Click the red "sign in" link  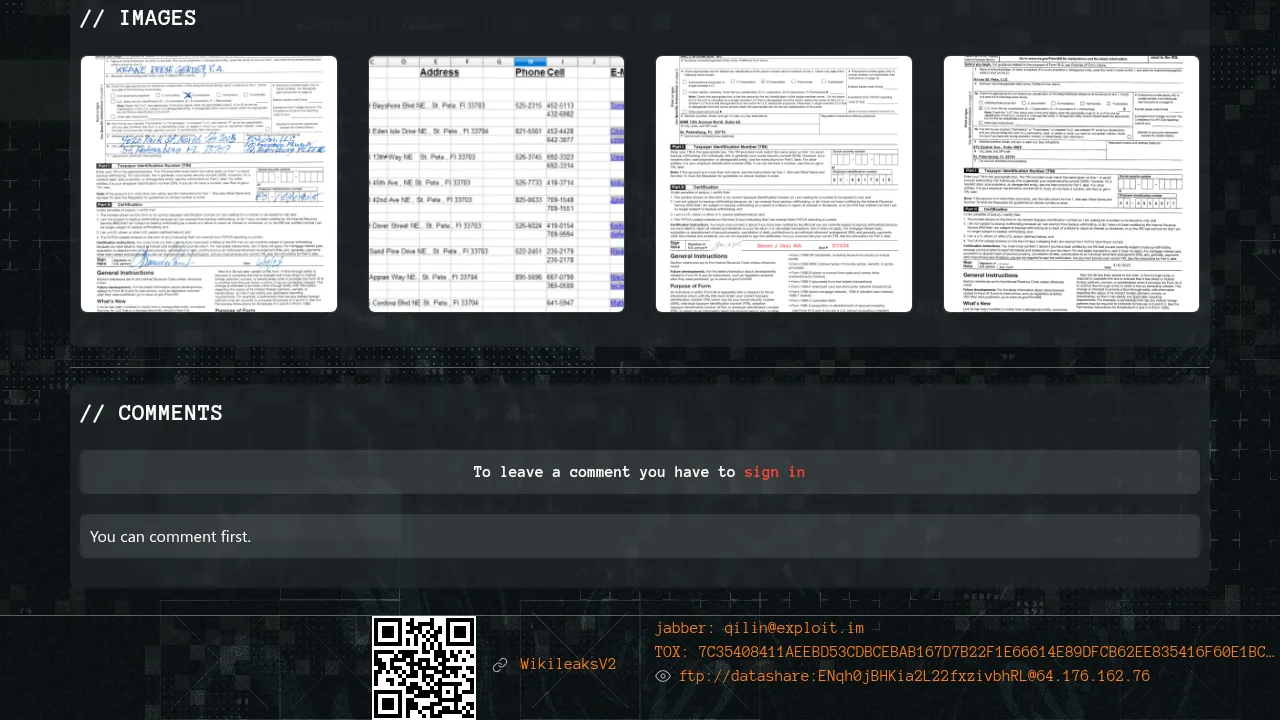(774, 472)
